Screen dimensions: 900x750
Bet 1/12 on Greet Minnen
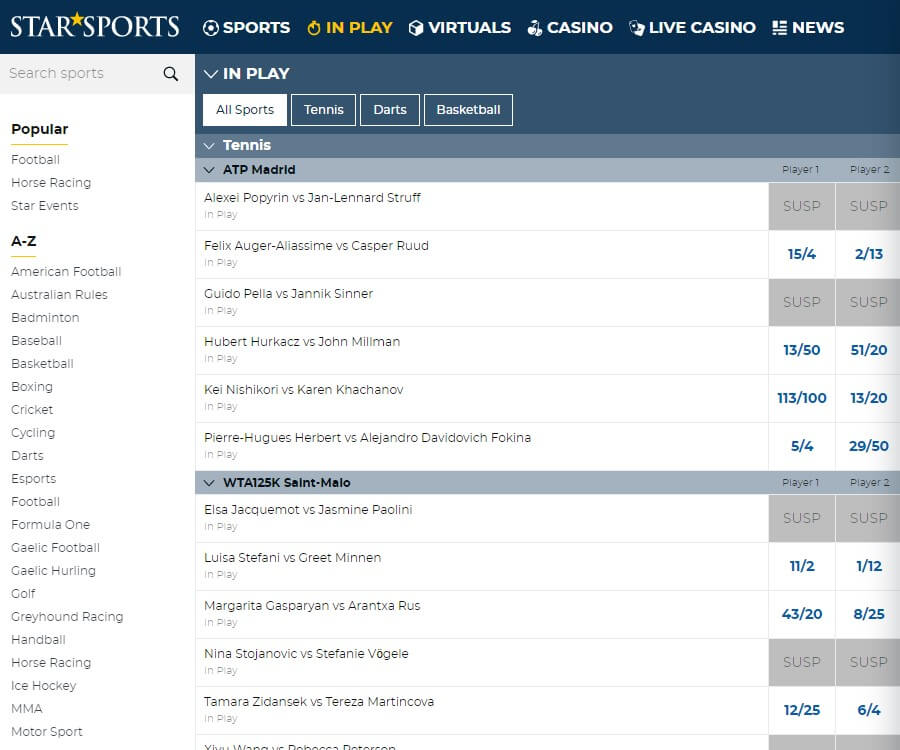(868, 566)
